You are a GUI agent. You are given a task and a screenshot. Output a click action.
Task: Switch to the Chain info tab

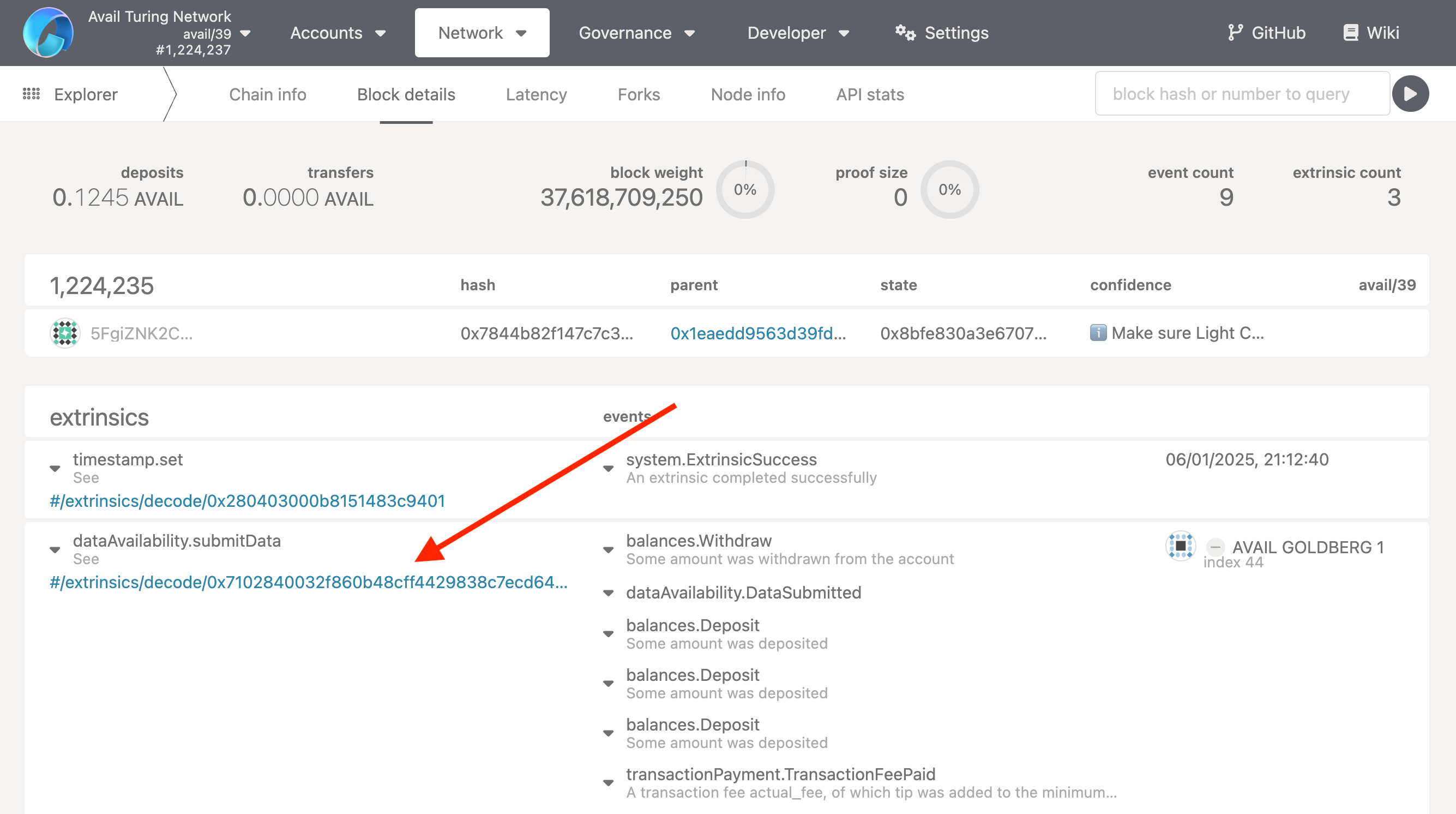pos(267,94)
